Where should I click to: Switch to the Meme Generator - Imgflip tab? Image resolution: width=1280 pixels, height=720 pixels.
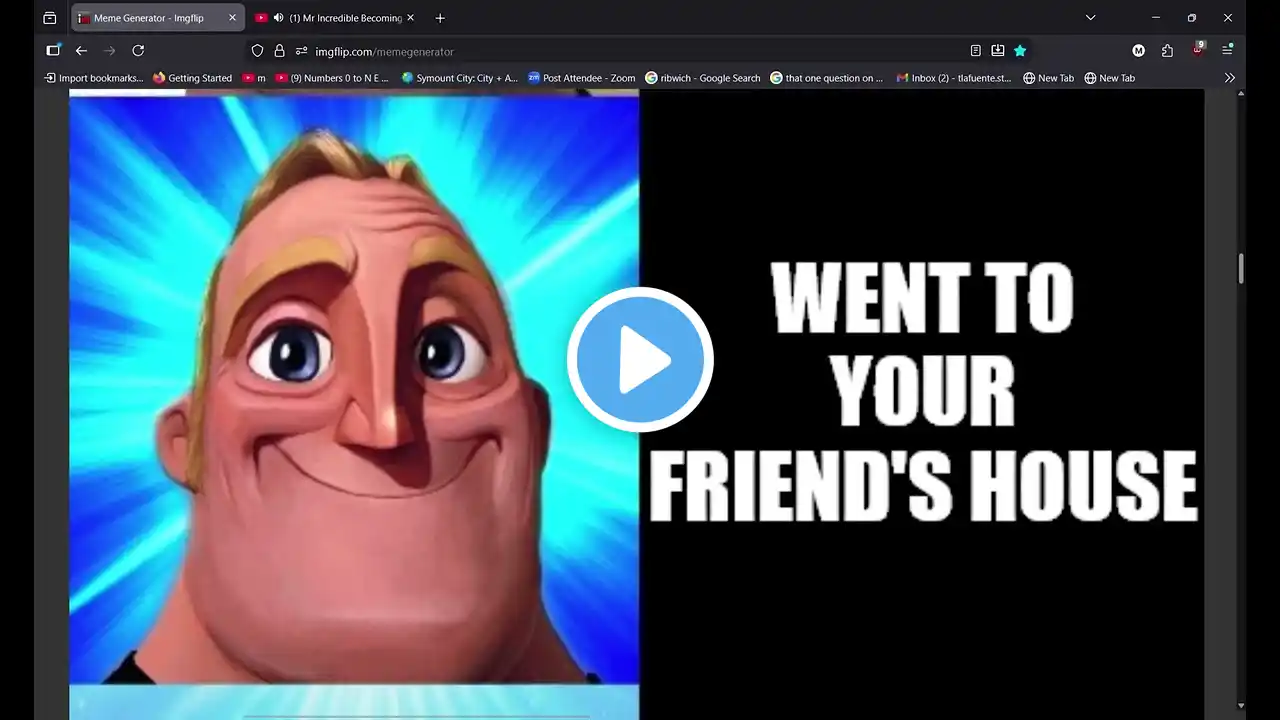pos(157,18)
